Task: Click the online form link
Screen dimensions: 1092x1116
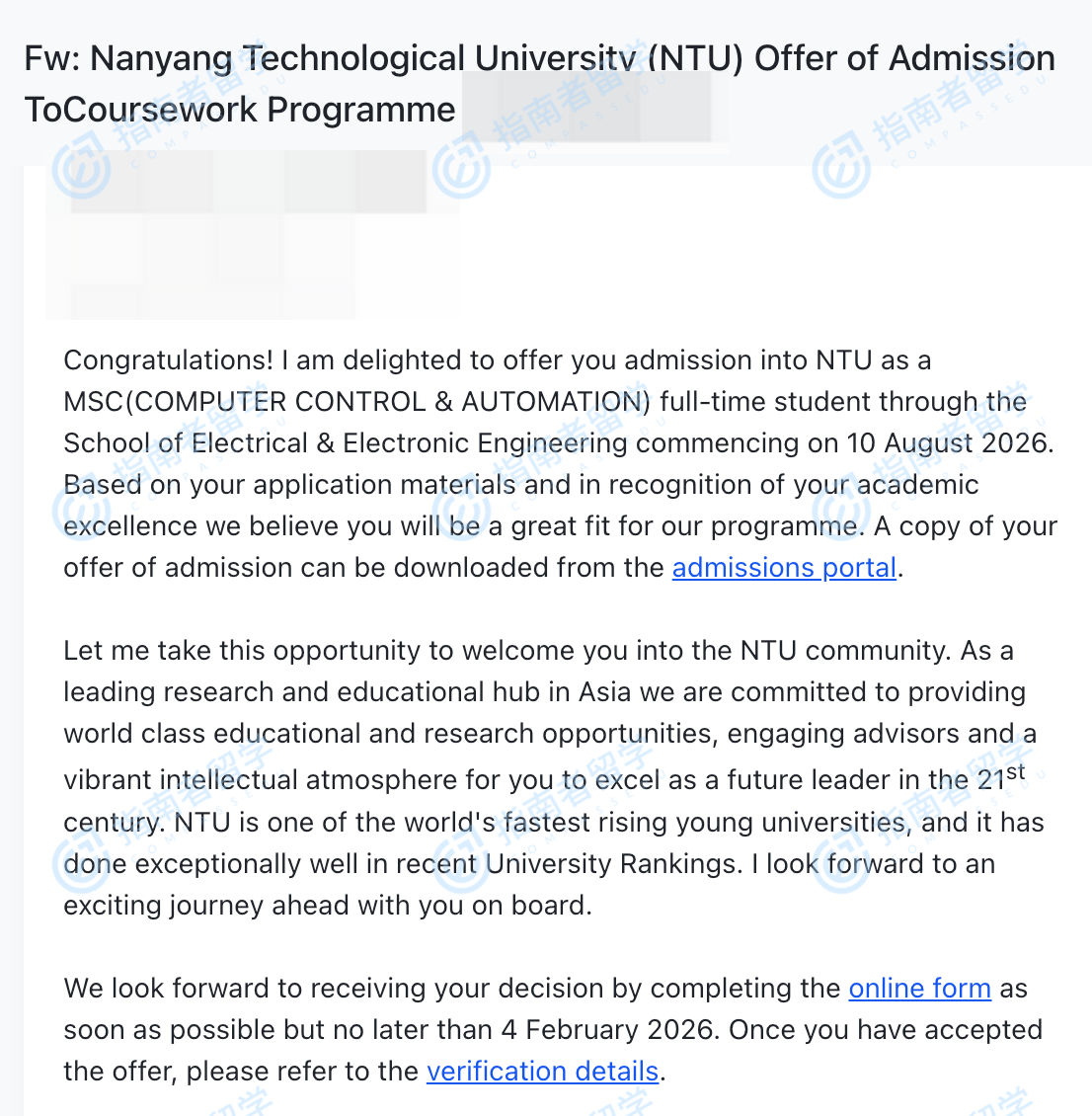Action: click(919, 989)
